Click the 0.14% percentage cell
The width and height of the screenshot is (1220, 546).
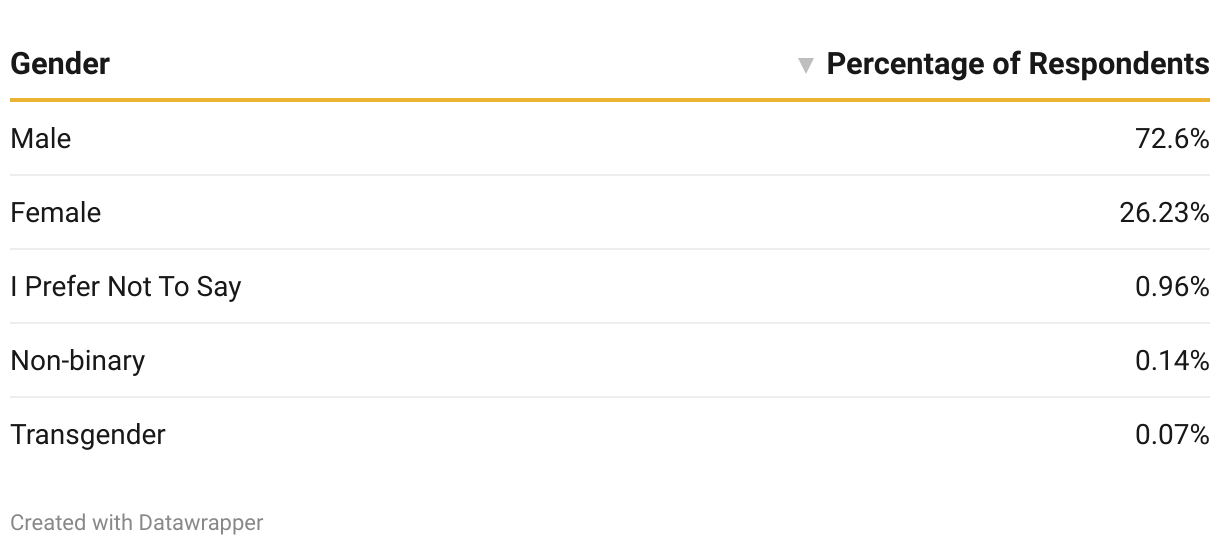coord(1172,360)
